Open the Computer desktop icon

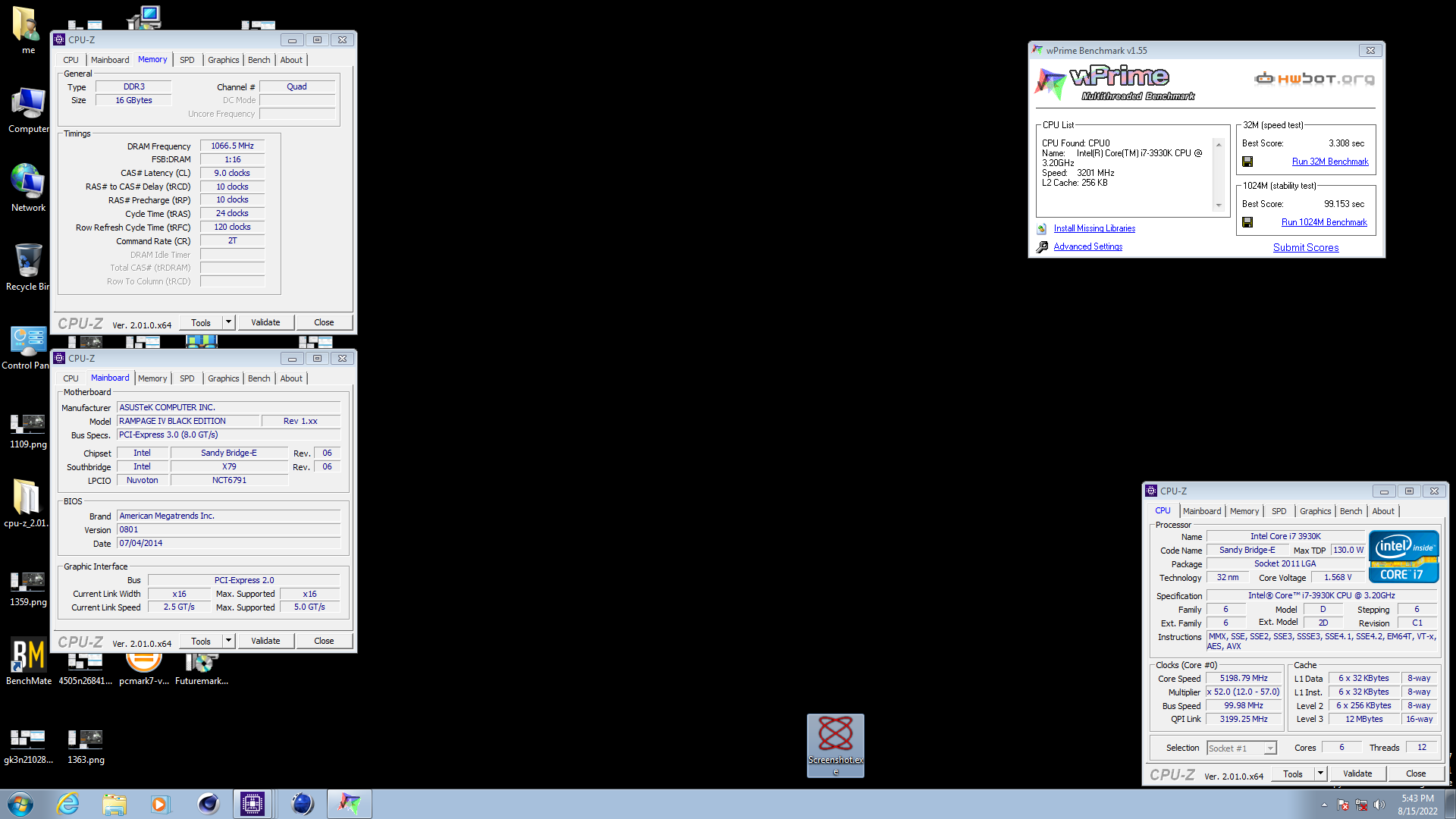pyautogui.click(x=28, y=110)
